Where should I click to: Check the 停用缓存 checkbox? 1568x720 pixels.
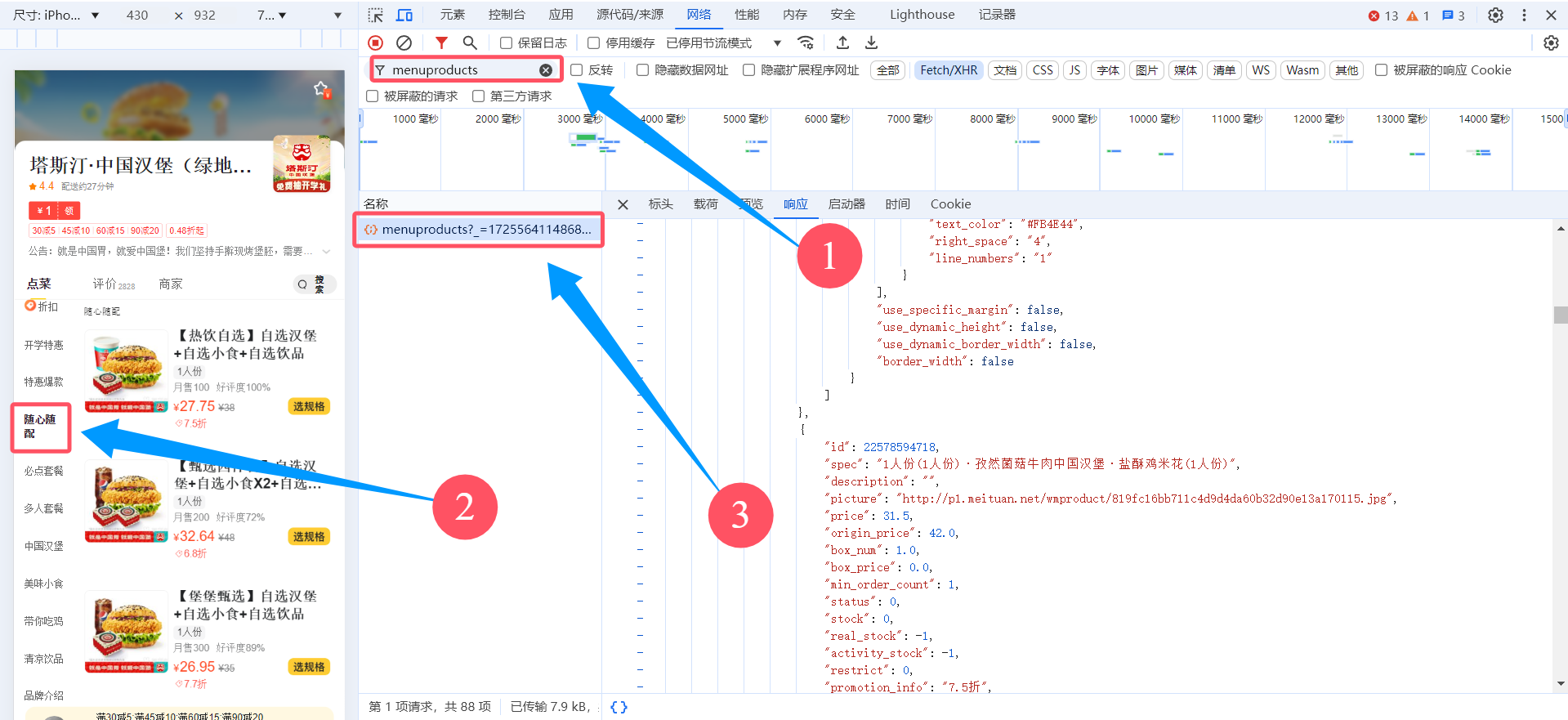click(x=594, y=43)
